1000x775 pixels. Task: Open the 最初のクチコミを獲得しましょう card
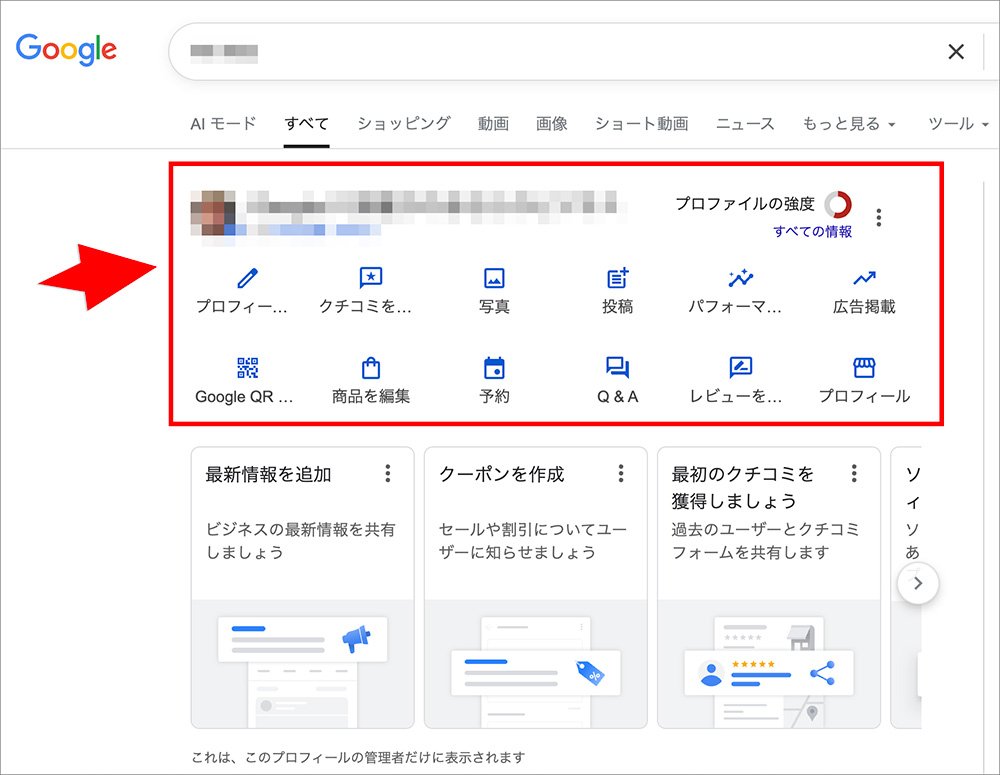[769, 587]
